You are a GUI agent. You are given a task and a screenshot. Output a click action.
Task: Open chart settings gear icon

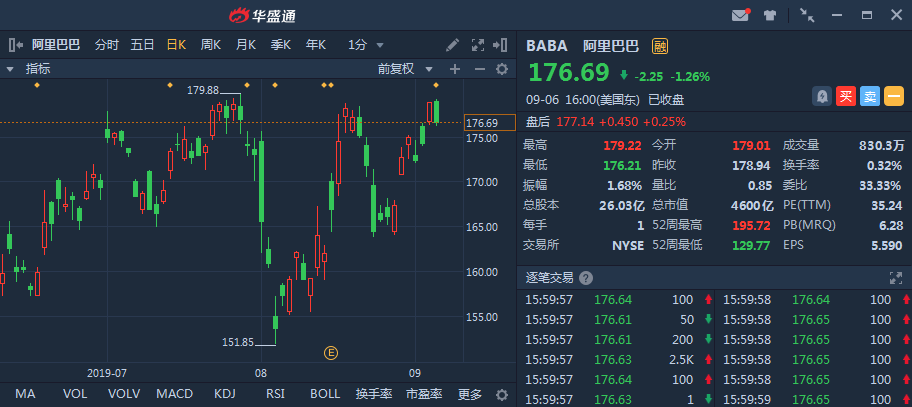tap(502, 69)
